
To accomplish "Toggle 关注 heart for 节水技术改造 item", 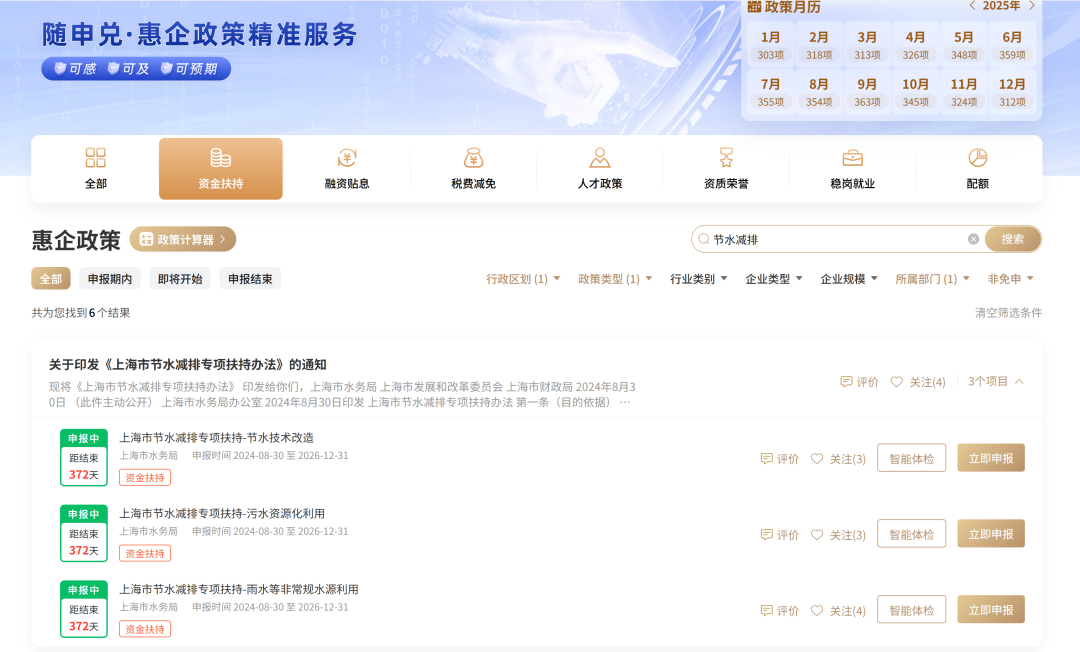I will (817, 459).
